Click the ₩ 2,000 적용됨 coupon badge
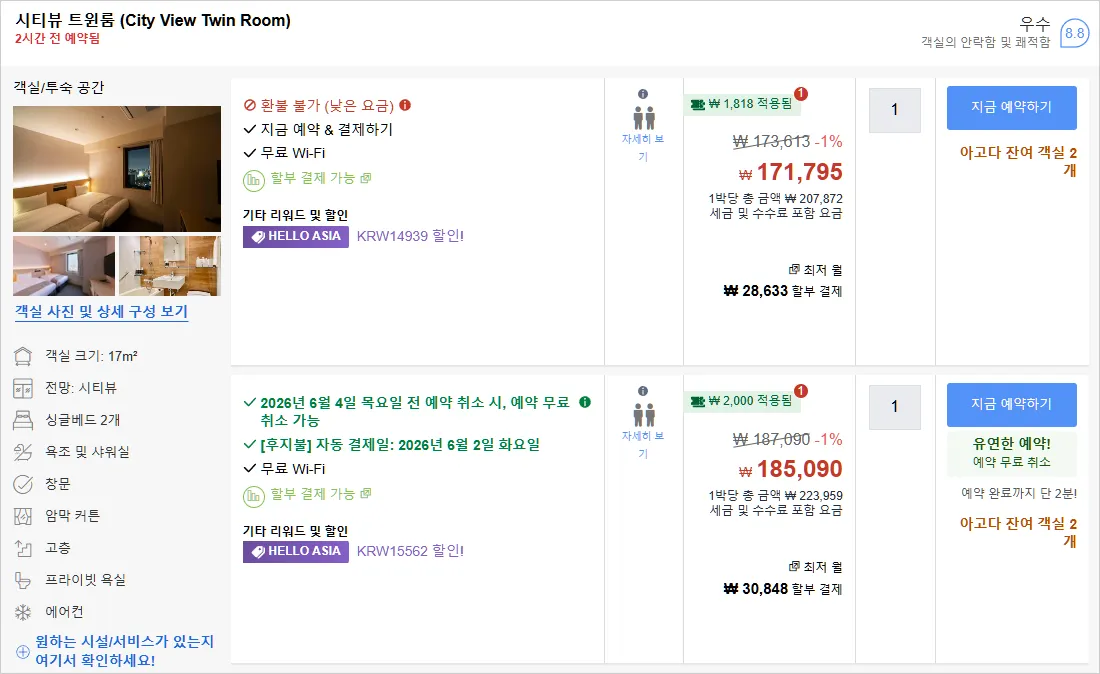 pyautogui.click(x=742, y=401)
